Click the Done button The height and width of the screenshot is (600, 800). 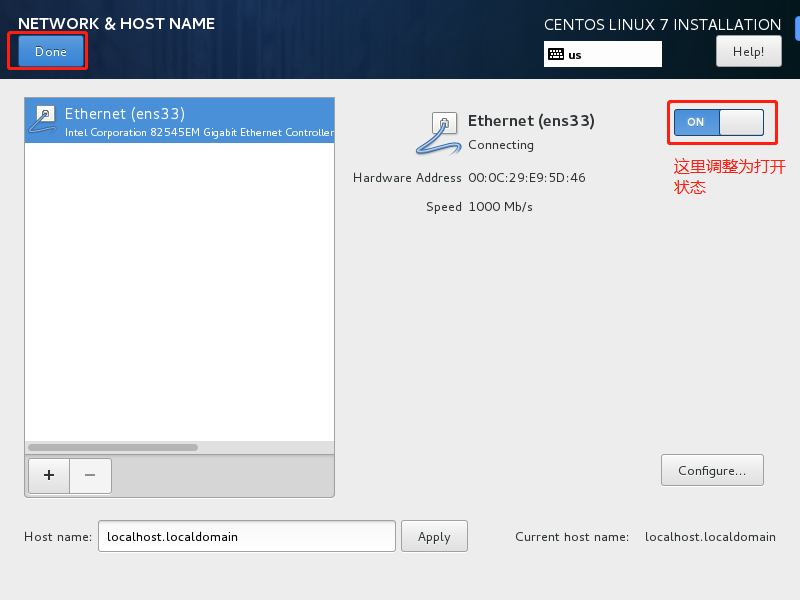51,51
